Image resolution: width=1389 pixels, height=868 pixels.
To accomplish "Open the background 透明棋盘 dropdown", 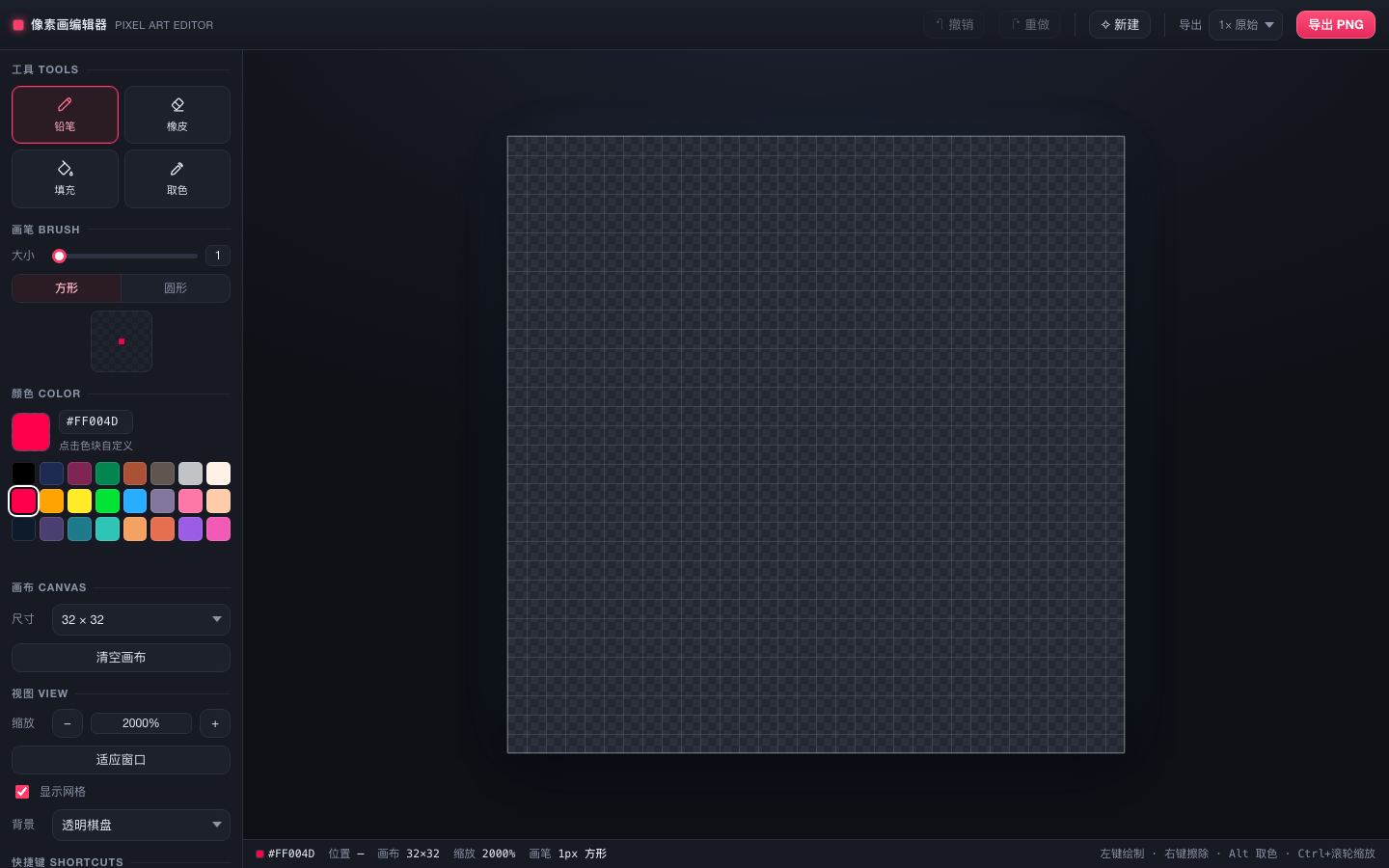I will pos(141,825).
